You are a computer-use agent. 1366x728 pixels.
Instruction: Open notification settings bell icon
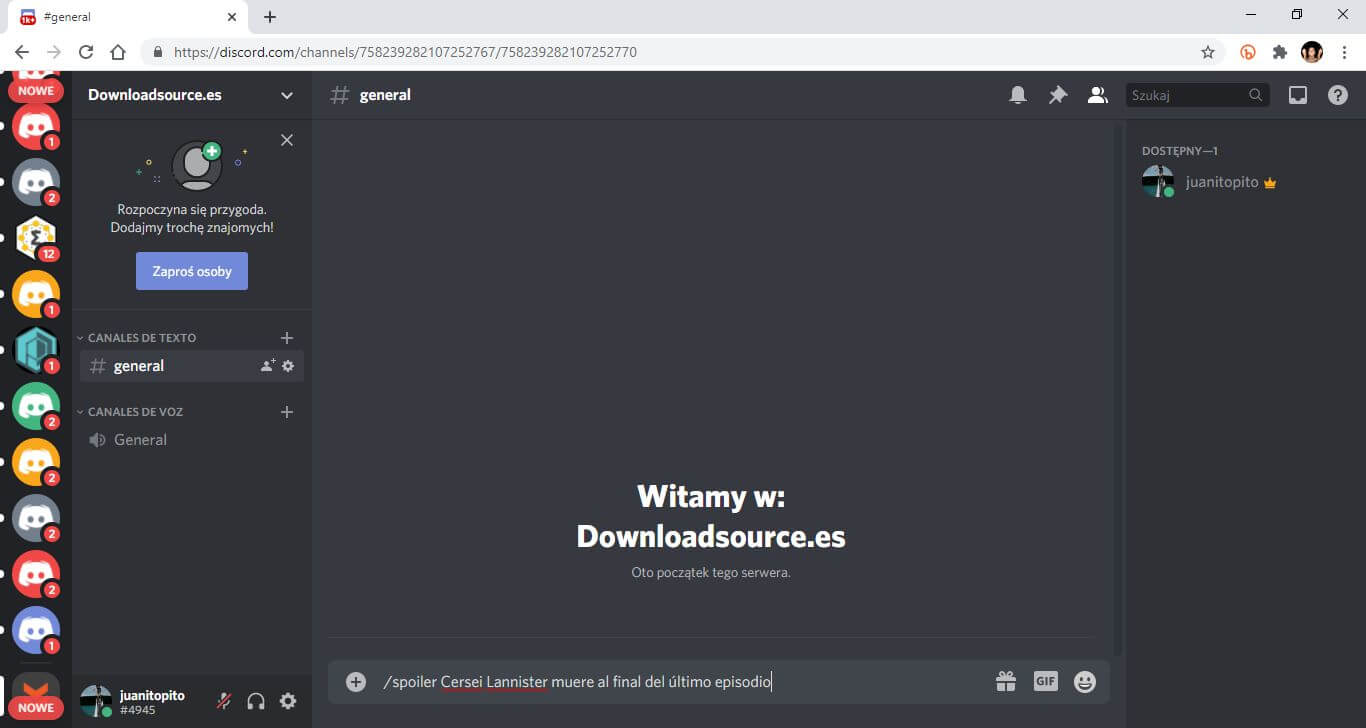tap(1018, 95)
